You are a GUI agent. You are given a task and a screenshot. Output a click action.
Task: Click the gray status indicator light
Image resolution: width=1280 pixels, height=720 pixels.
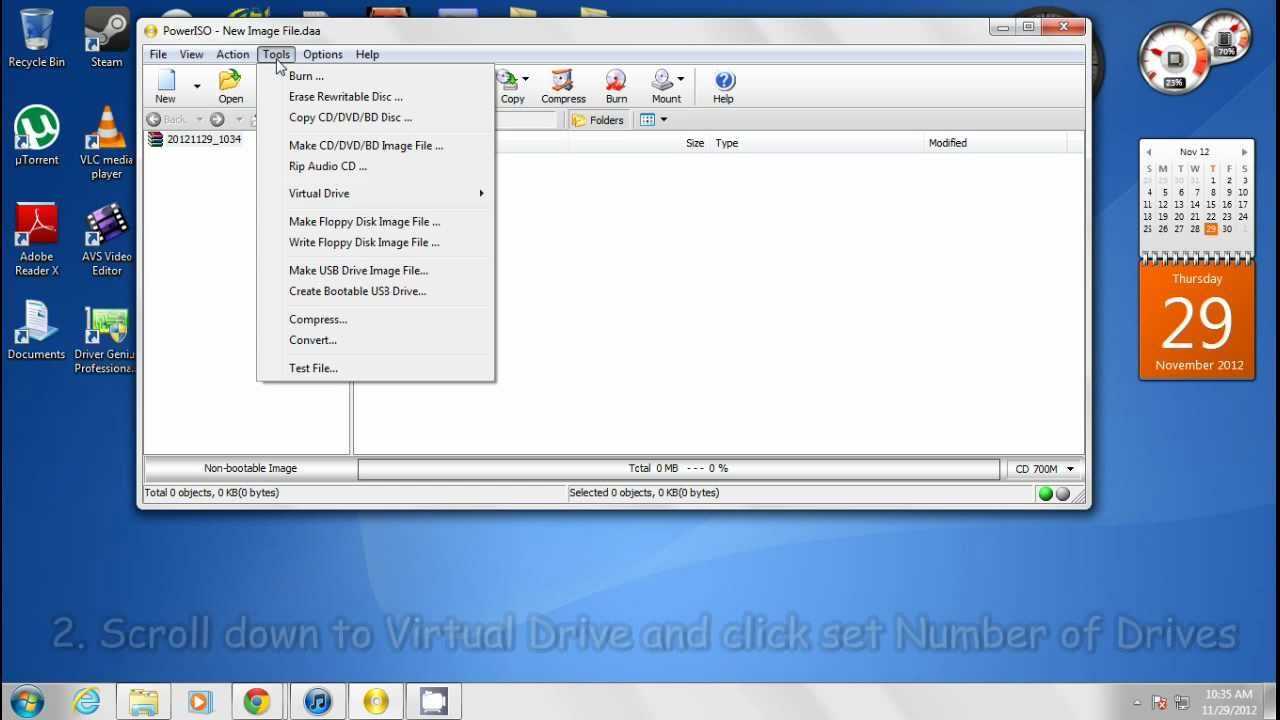1063,494
